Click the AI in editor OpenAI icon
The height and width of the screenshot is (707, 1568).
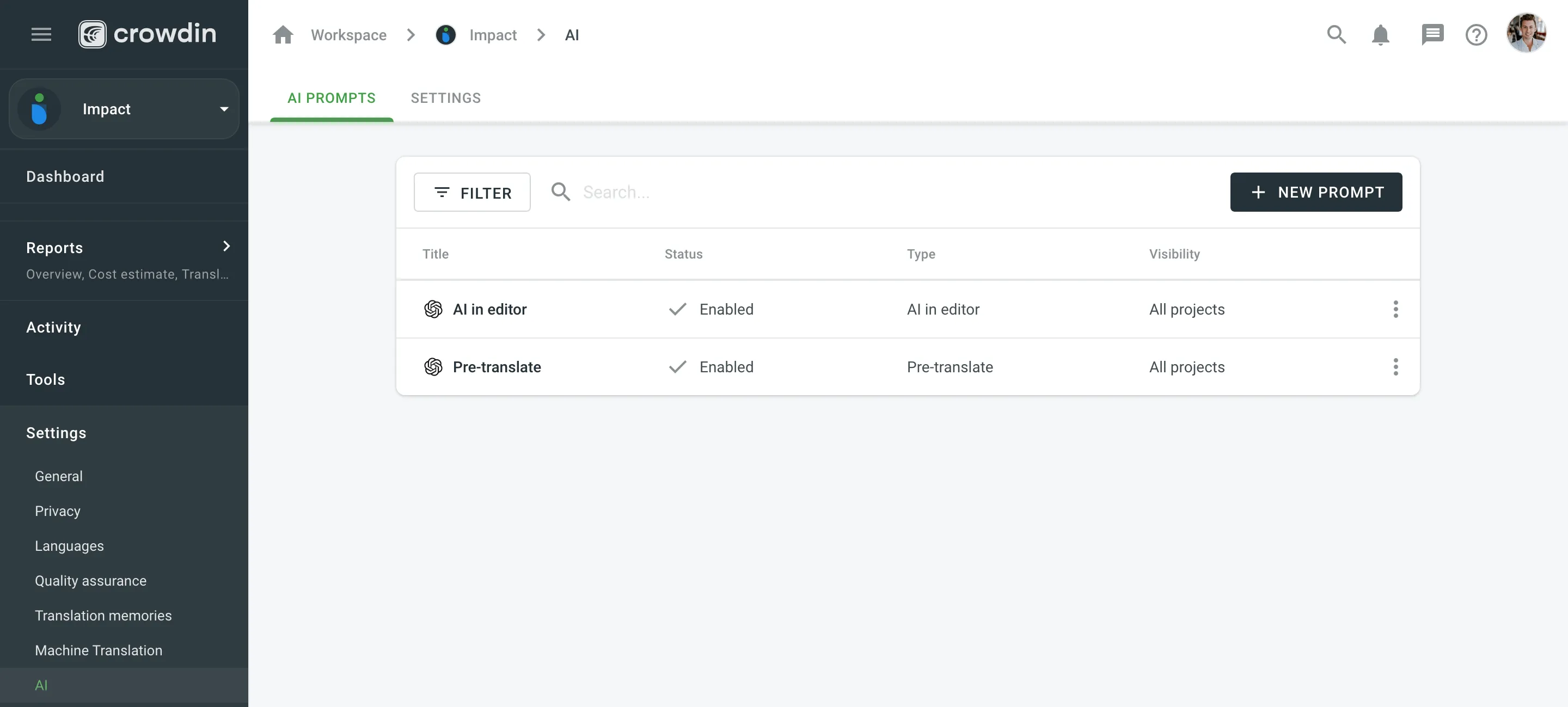(x=433, y=308)
